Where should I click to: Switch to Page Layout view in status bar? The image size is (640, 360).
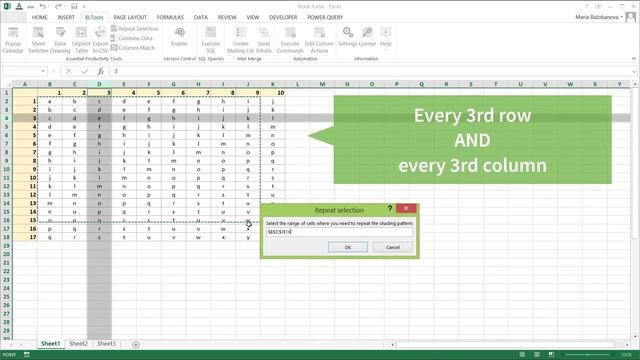pos(537,355)
